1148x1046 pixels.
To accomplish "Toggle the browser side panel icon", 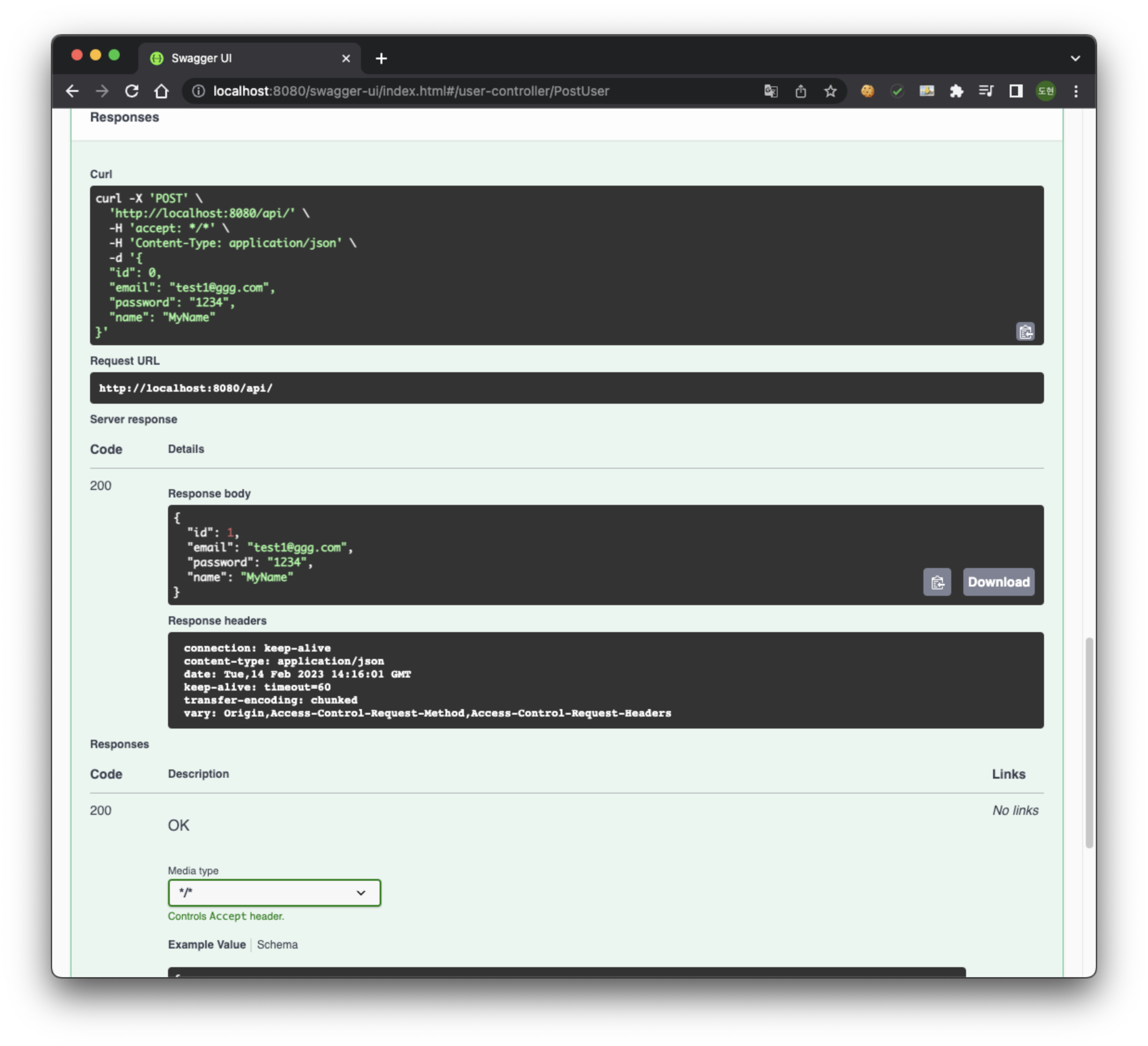I will [1016, 91].
